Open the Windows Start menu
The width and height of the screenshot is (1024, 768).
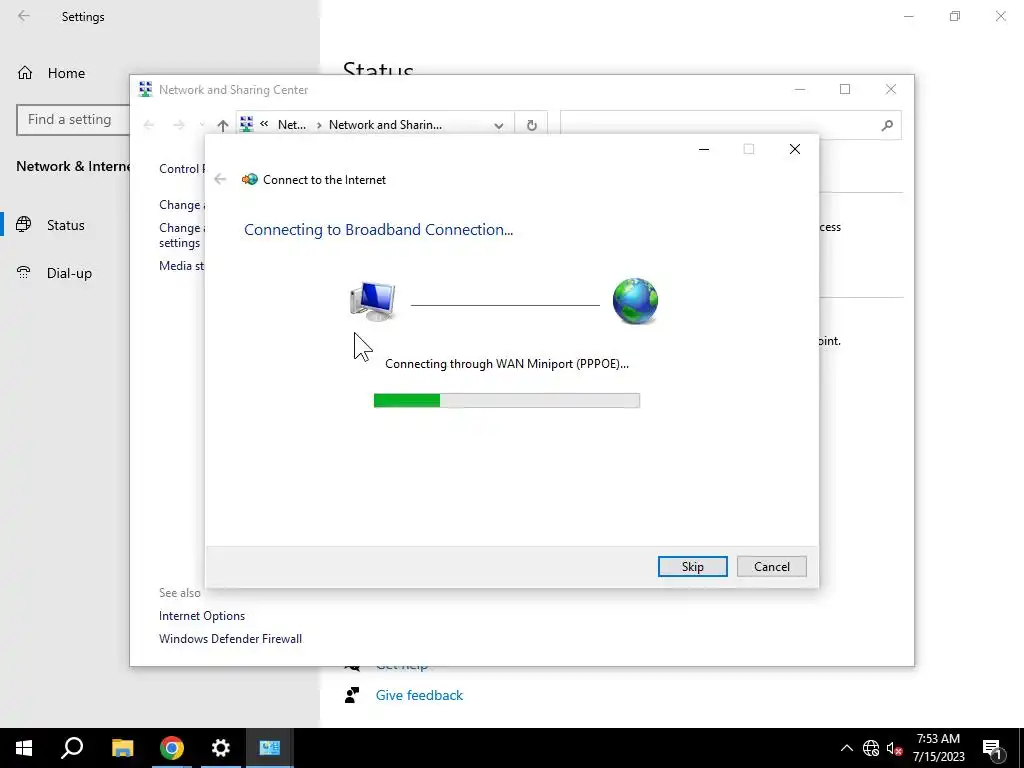(24, 748)
